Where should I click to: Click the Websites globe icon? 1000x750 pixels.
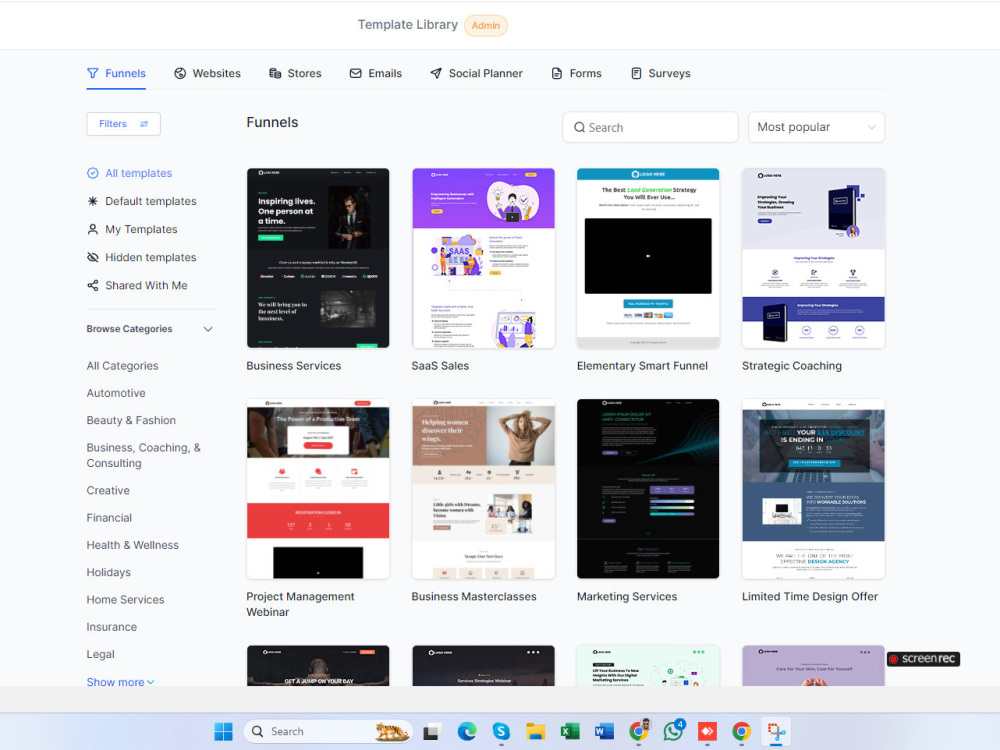pyautogui.click(x=180, y=73)
